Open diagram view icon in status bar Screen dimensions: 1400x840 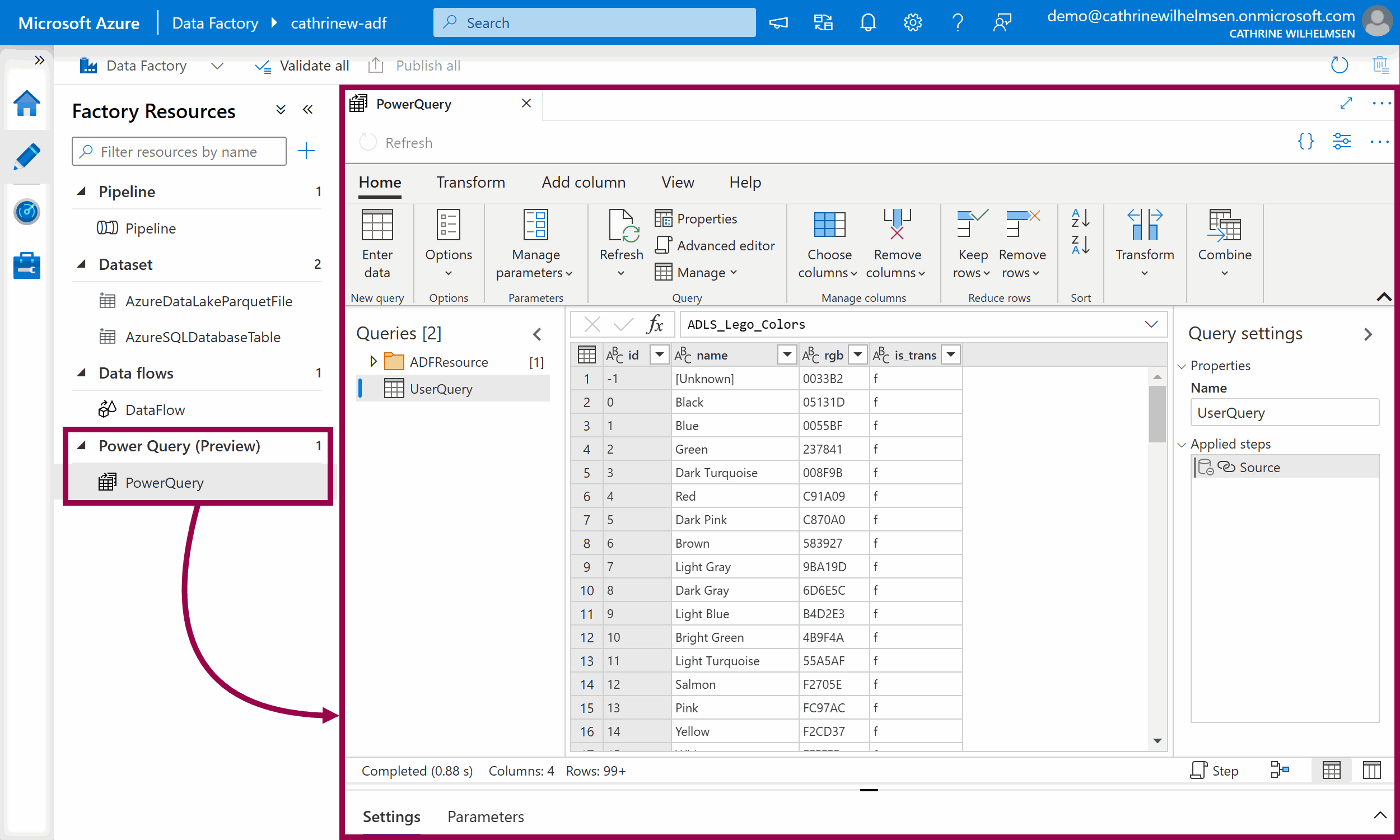[x=1280, y=770]
